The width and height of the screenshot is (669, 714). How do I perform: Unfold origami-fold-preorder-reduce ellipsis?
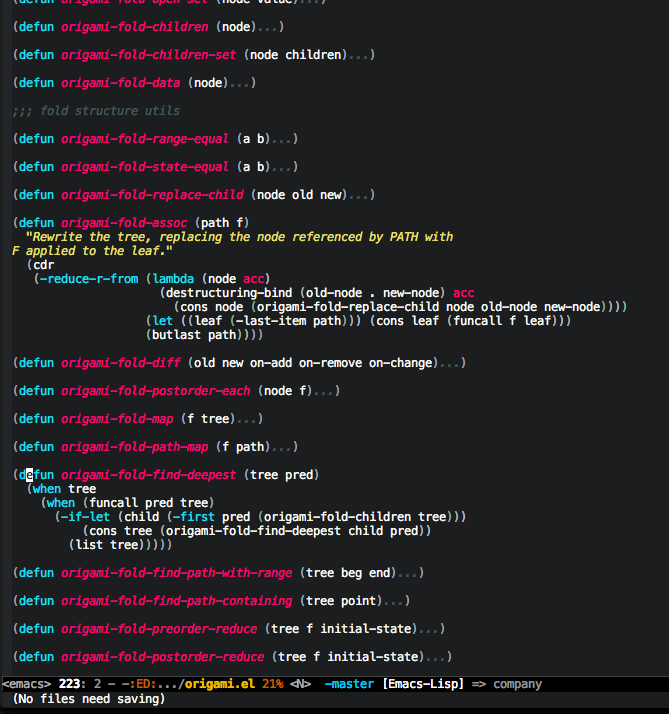pyautogui.click(x=430, y=631)
